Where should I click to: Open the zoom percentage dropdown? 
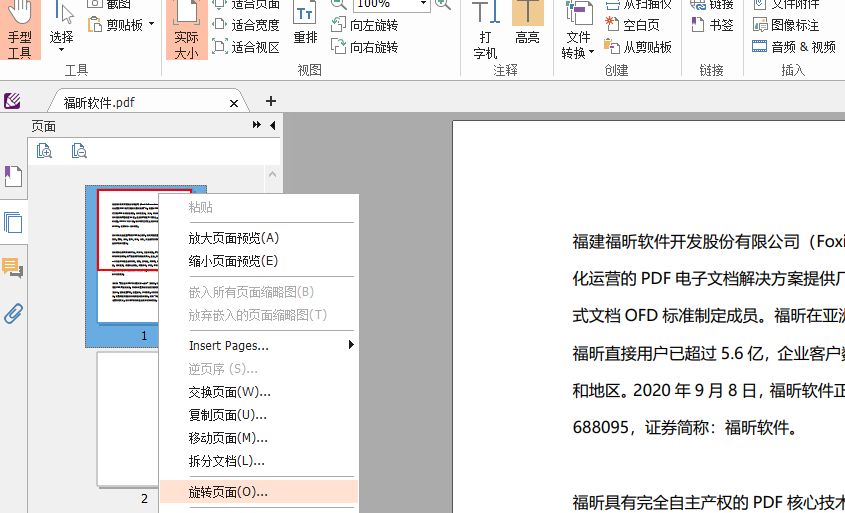(424, 4)
